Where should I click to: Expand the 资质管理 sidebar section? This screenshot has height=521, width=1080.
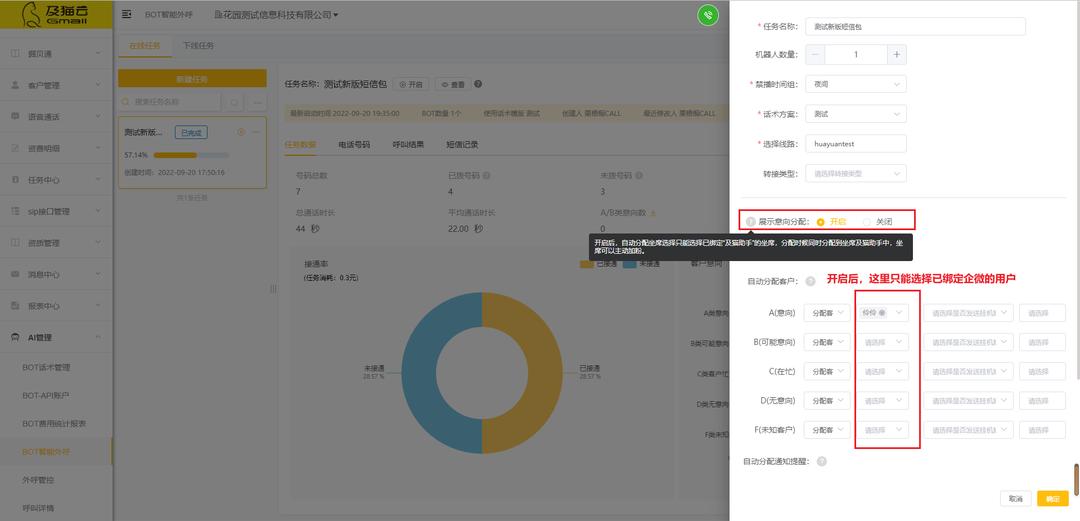(x=56, y=243)
